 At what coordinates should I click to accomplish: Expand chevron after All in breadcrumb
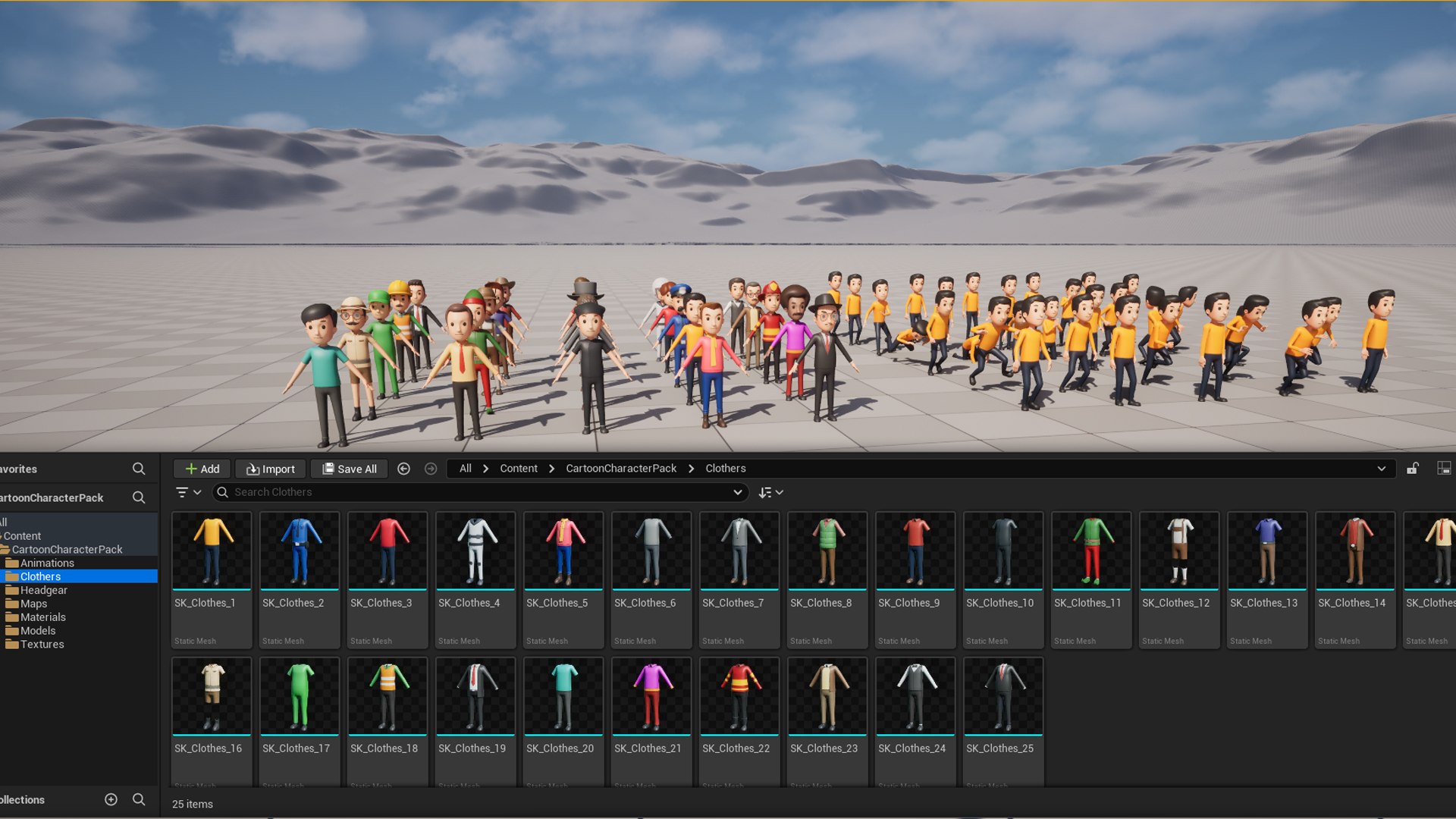point(485,469)
